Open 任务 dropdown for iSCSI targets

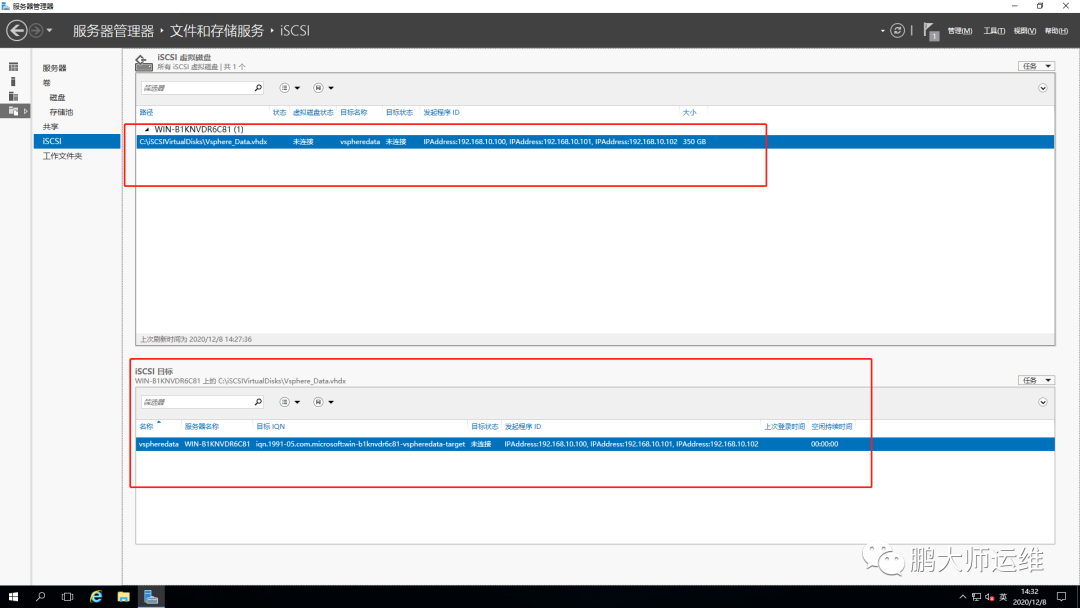coord(1036,380)
